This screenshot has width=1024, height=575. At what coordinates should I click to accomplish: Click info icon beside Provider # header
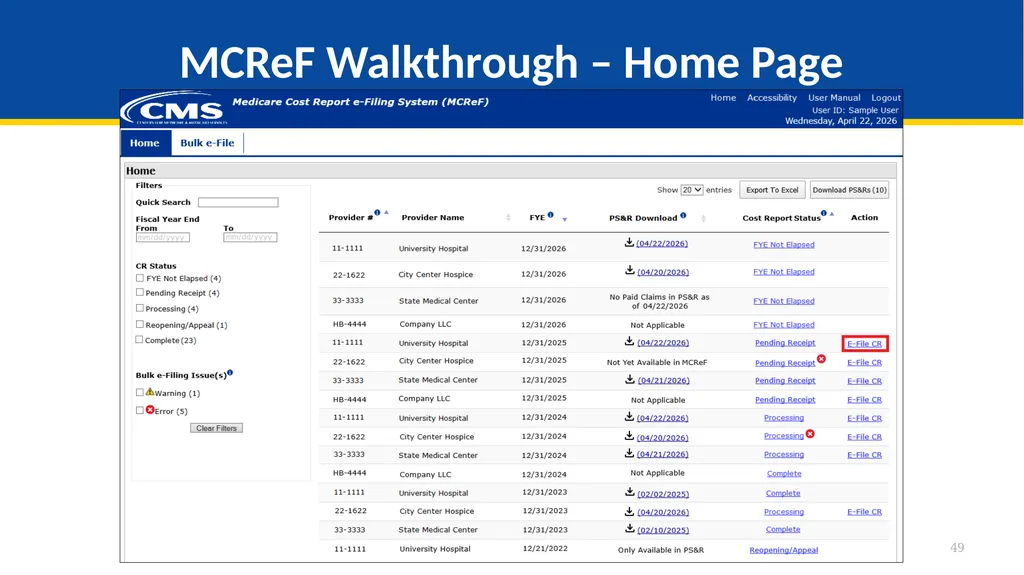click(x=377, y=213)
